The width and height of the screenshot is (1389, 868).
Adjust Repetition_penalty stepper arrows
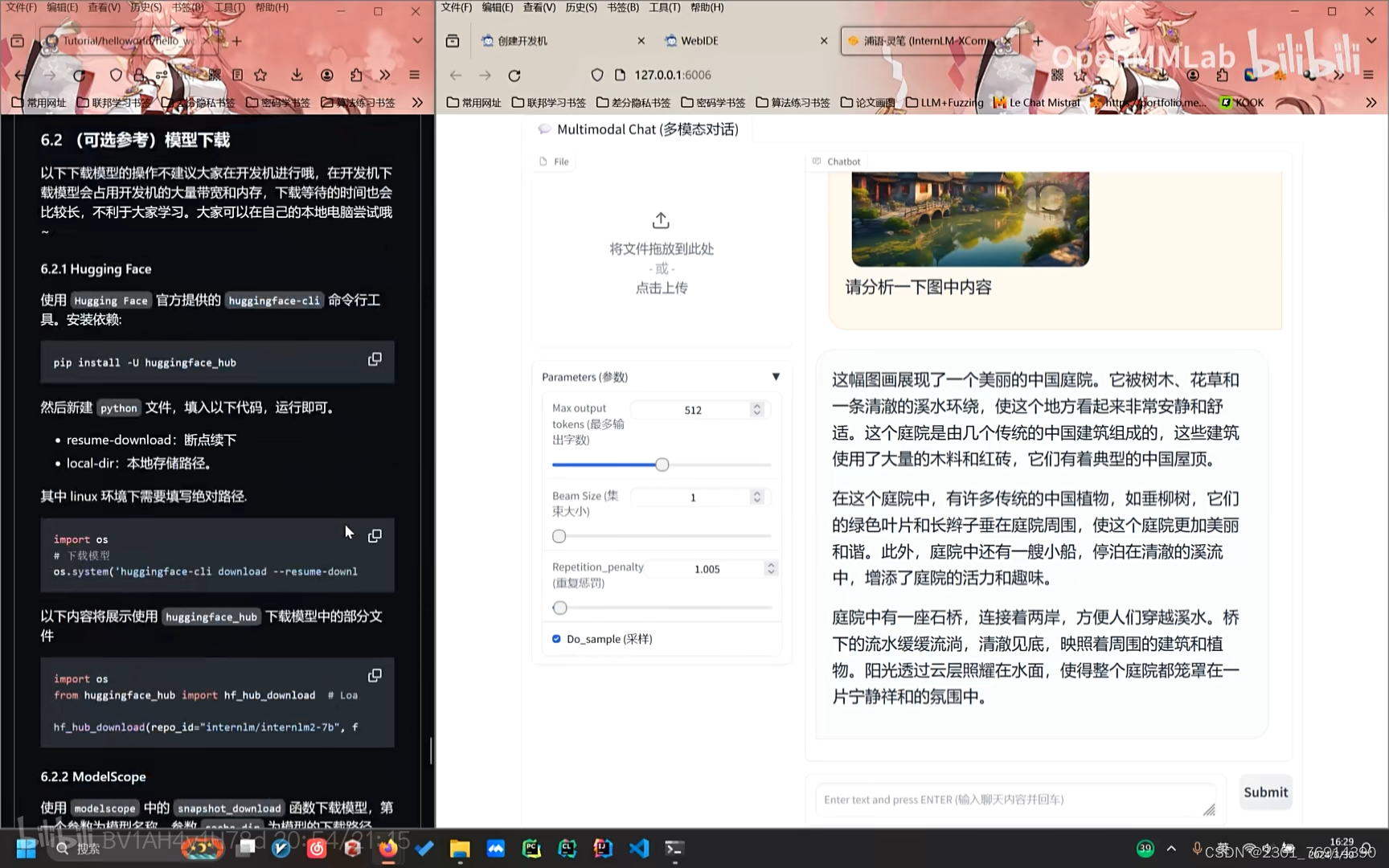pos(771,568)
